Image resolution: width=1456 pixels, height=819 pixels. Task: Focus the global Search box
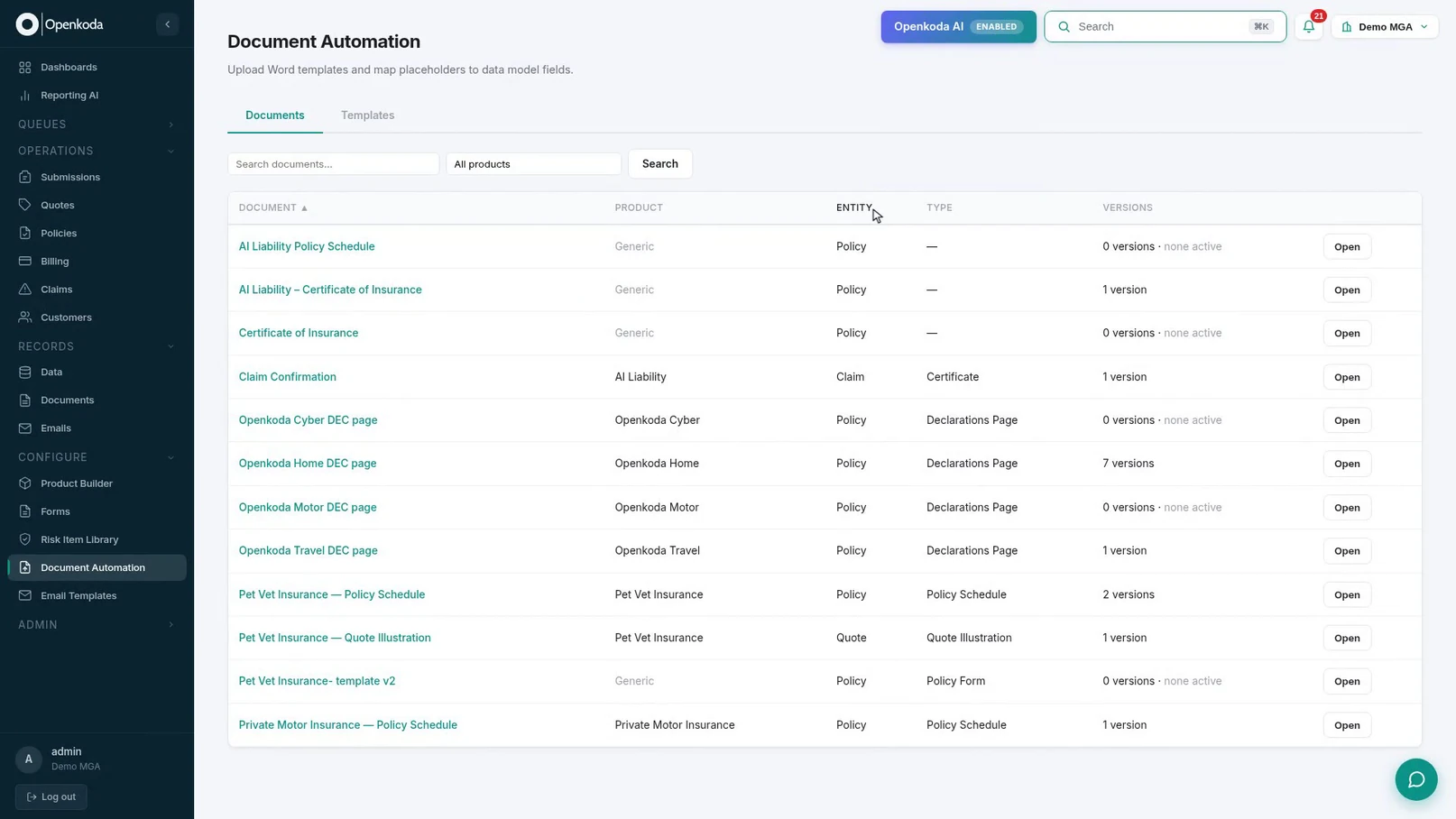(1165, 27)
